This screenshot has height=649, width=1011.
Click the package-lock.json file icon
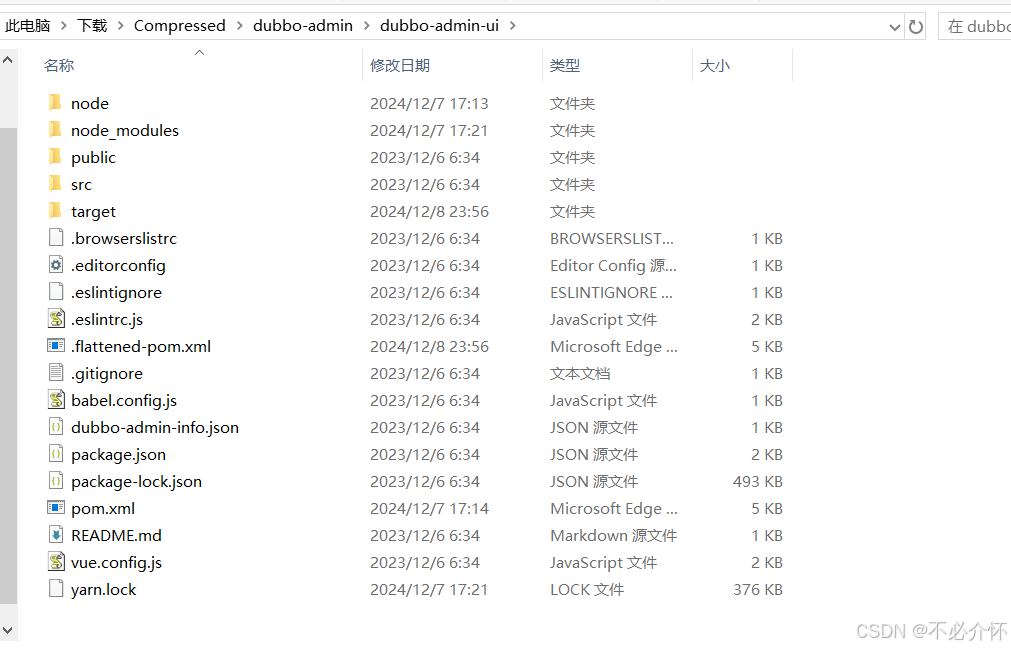(56, 481)
